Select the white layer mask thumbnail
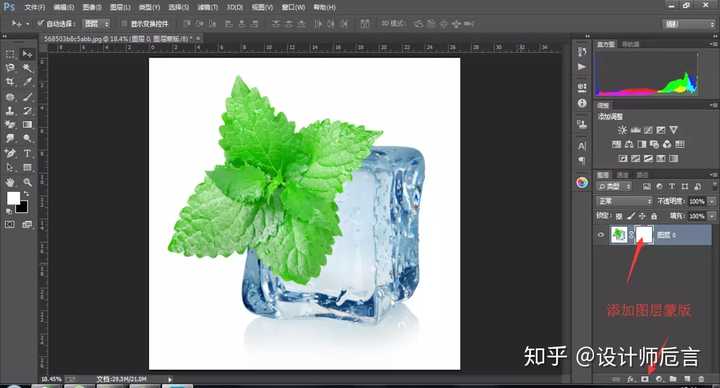The image size is (720, 388). click(644, 235)
